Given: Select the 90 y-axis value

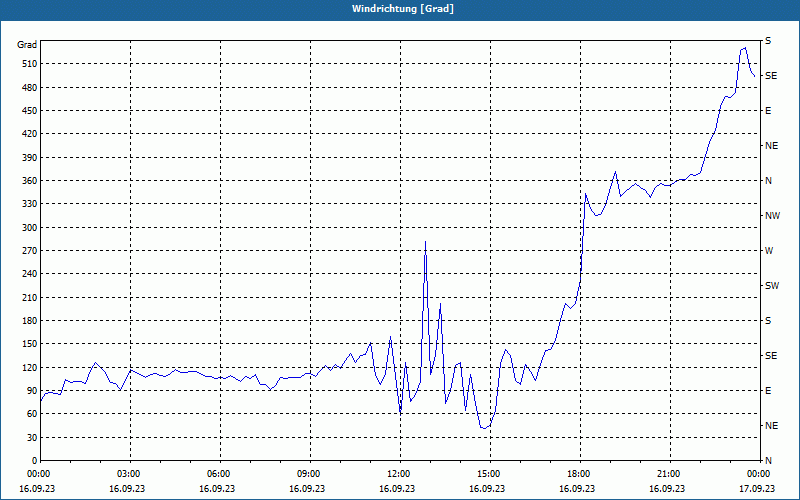Looking at the screenshot, I should (x=30, y=390).
